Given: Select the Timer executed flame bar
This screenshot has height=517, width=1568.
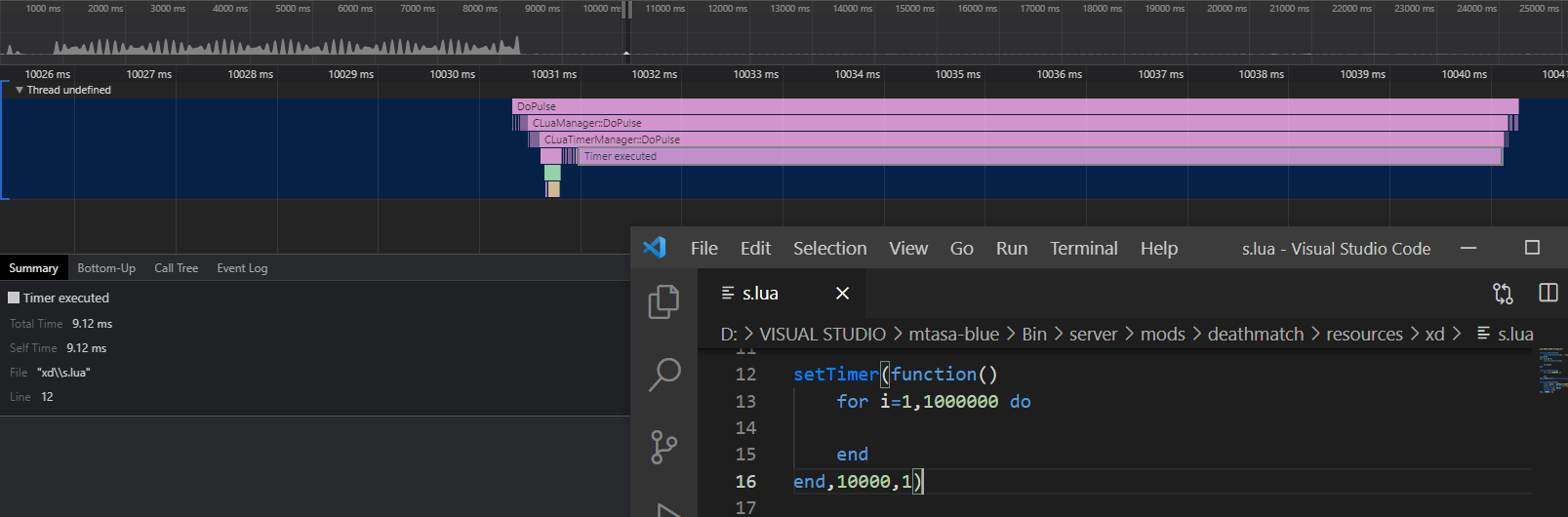Looking at the screenshot, I should 1040,156.
